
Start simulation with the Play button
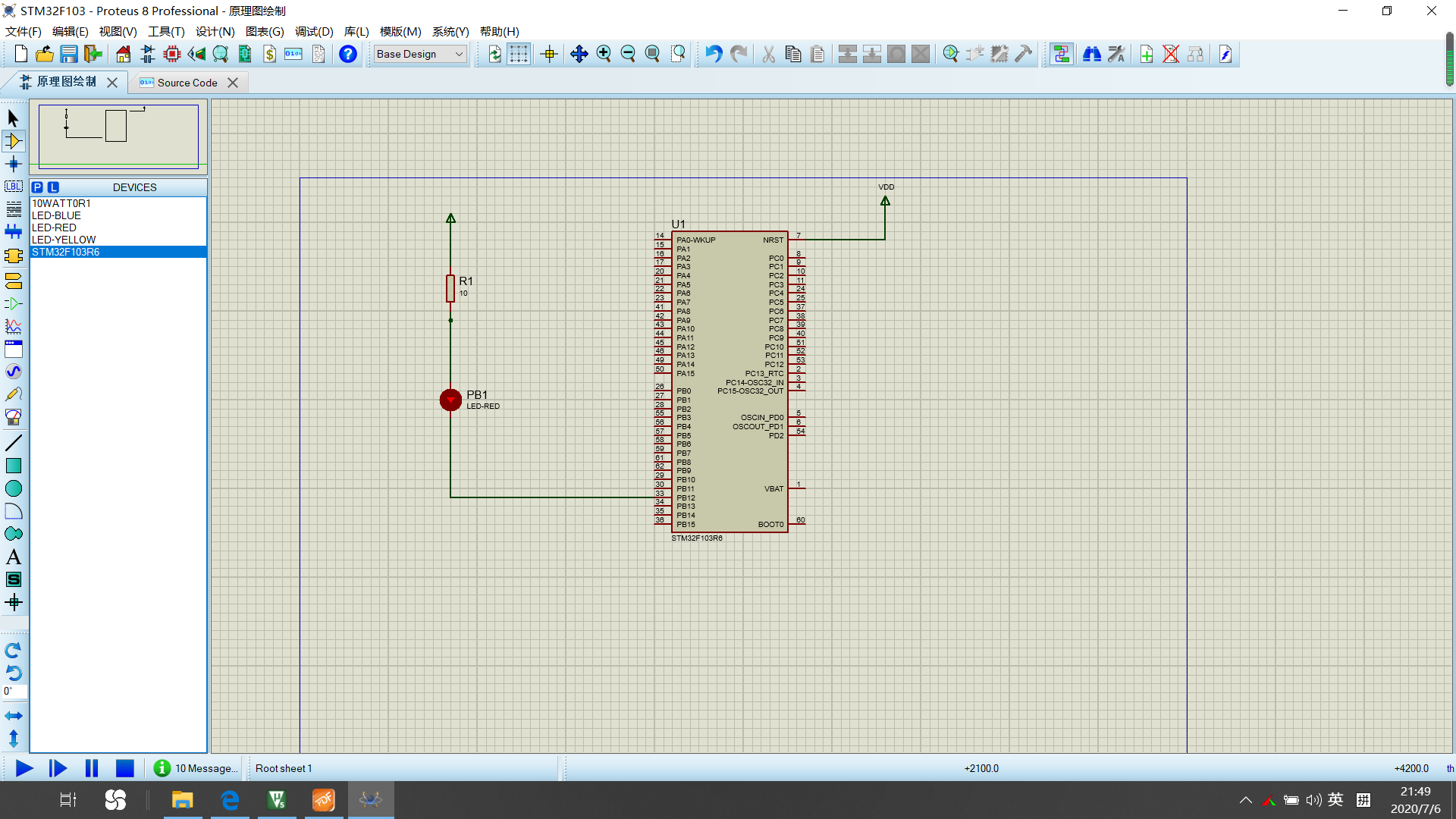pyautogui.click(x=24, y=768)
